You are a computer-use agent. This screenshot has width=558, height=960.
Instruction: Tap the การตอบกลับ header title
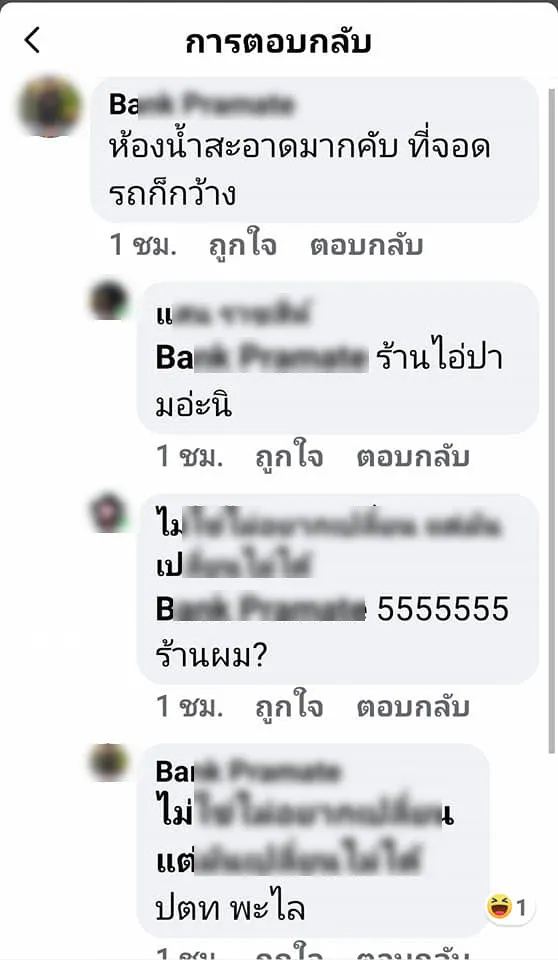(279, 42)
